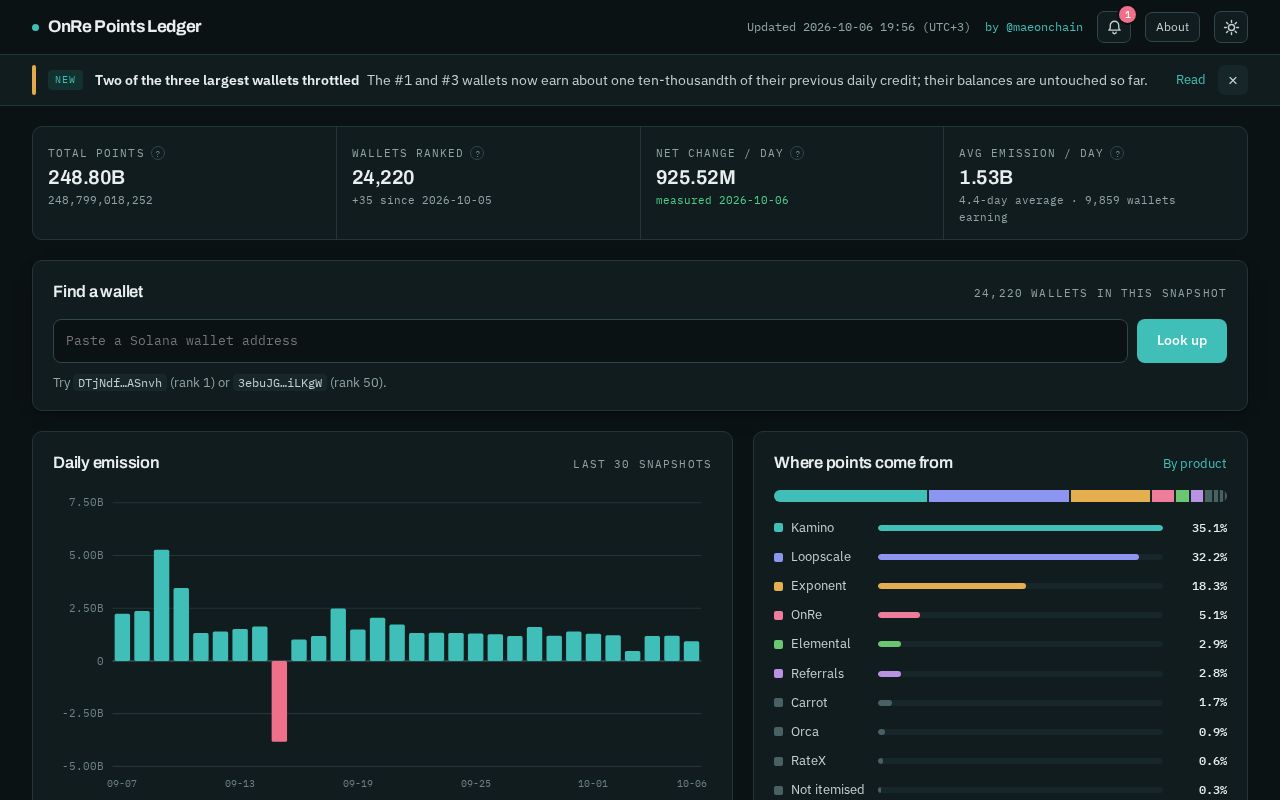Click the Exponent segment in stacked bar
Screen dimensions: 1280x800
point(1110,496)
